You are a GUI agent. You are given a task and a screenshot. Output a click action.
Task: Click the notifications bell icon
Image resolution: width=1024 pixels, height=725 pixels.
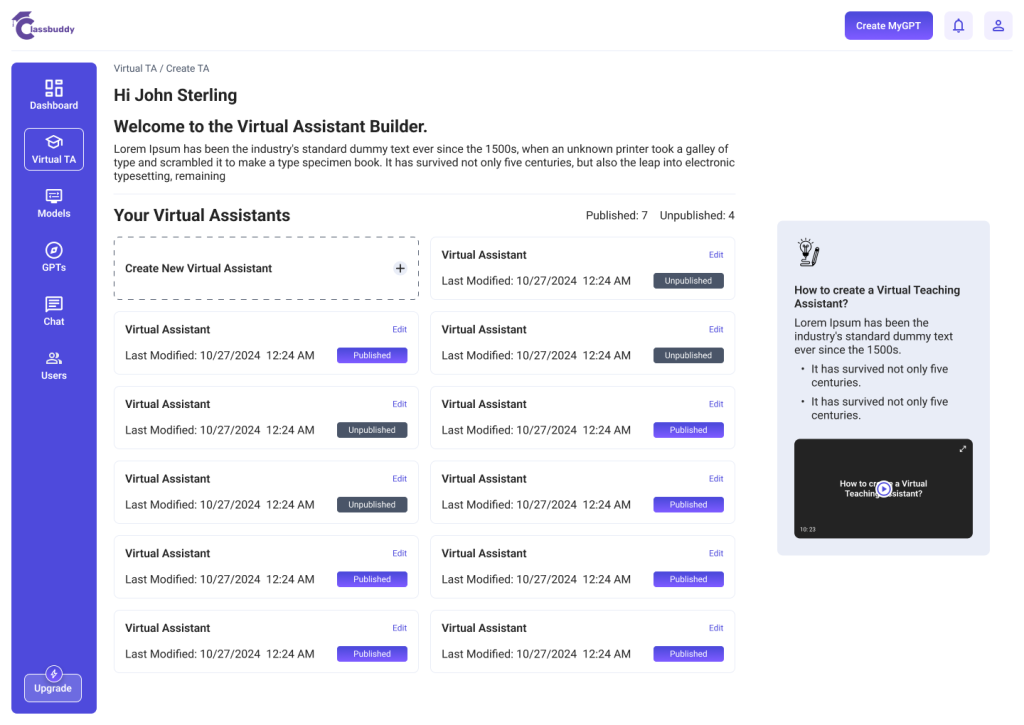(958, 26)
